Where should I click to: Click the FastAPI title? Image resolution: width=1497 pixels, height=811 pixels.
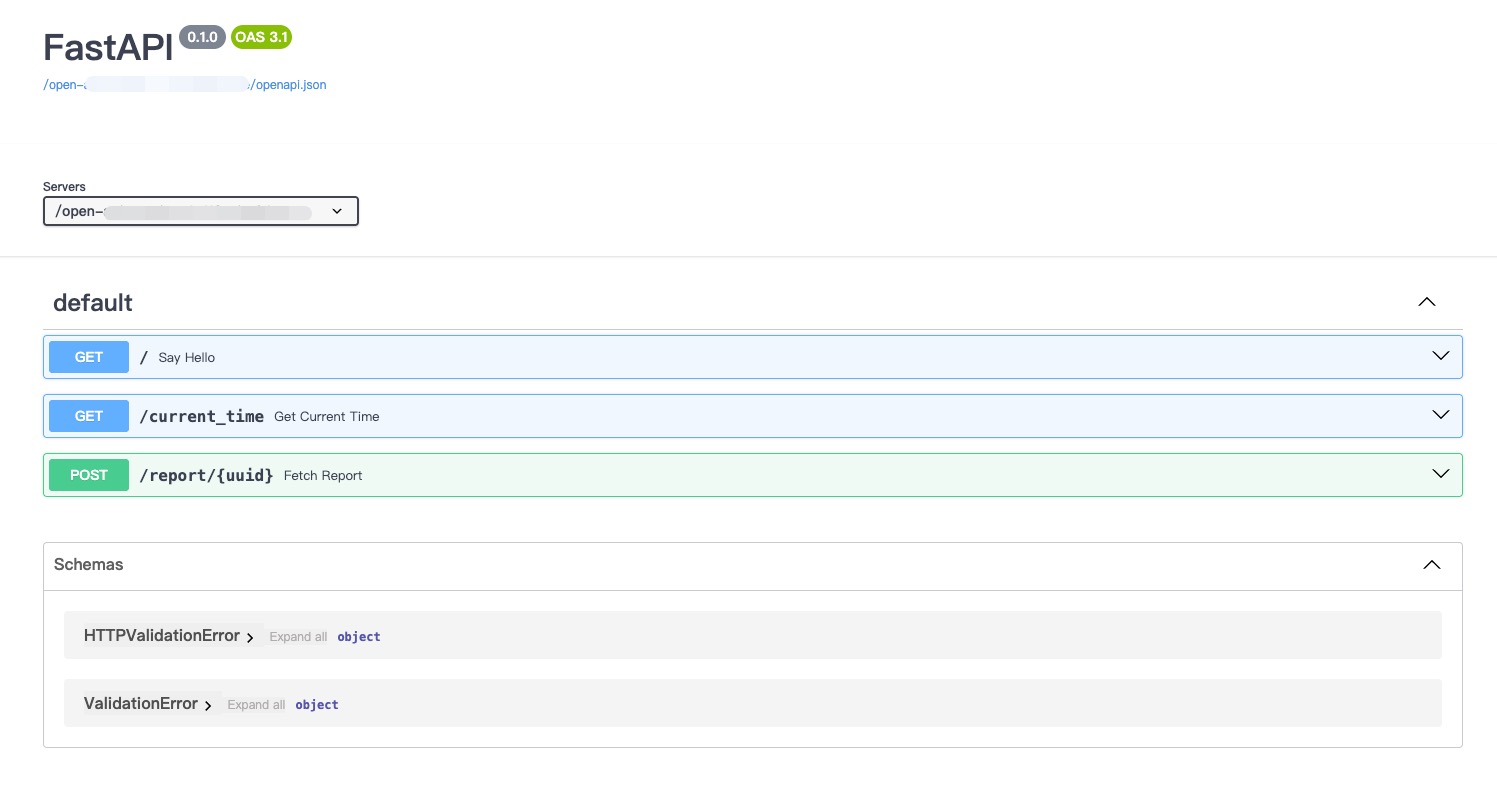coord(108,48)
